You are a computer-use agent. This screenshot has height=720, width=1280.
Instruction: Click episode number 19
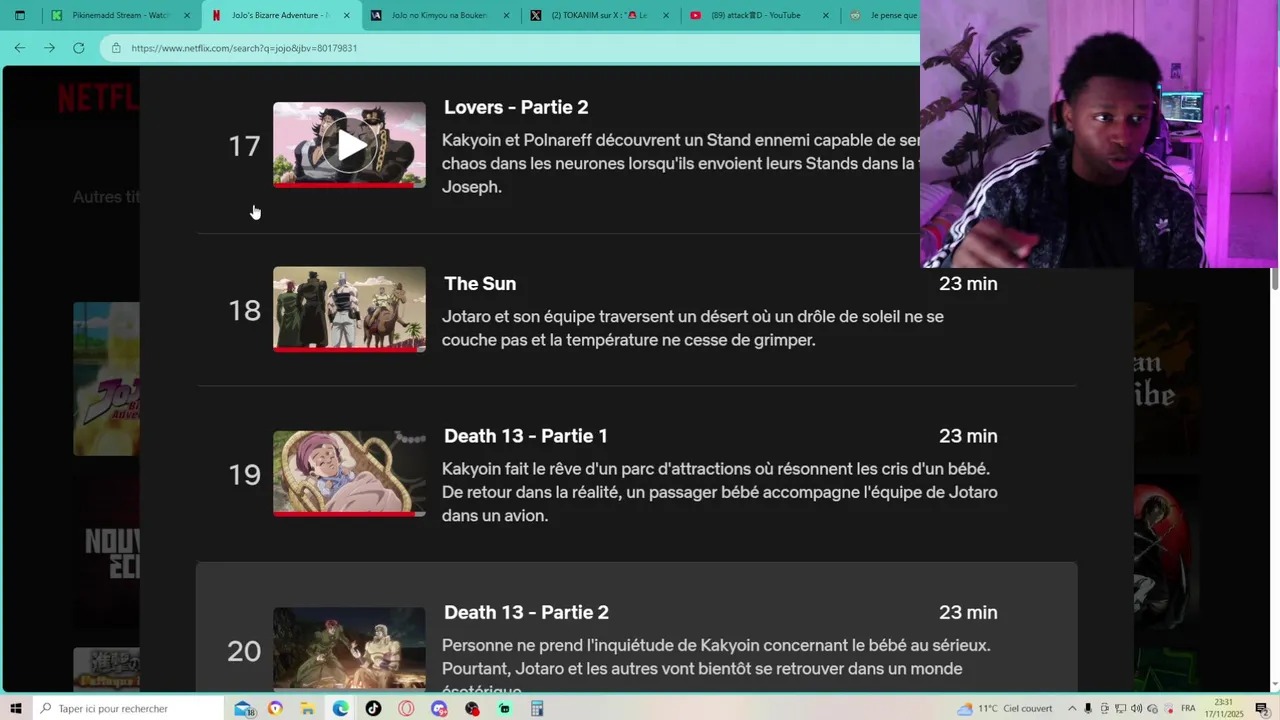pyautogui.click(x=244, y=474)
